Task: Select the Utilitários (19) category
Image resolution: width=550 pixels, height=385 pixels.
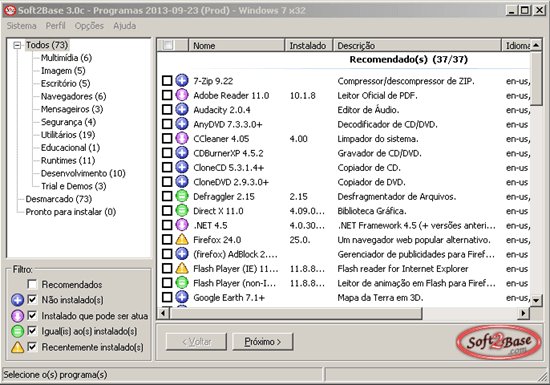Action: pos(68,135)
